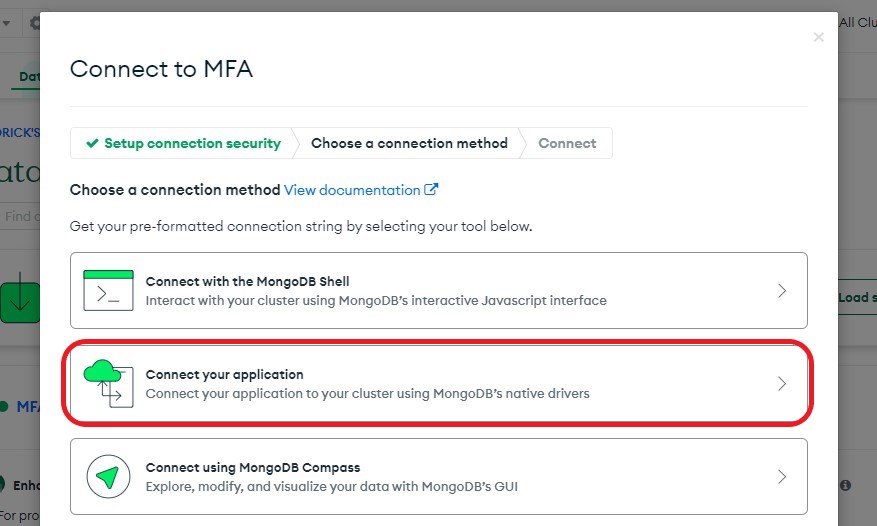Click the info icon at bottom right

(x=845, y=485)
